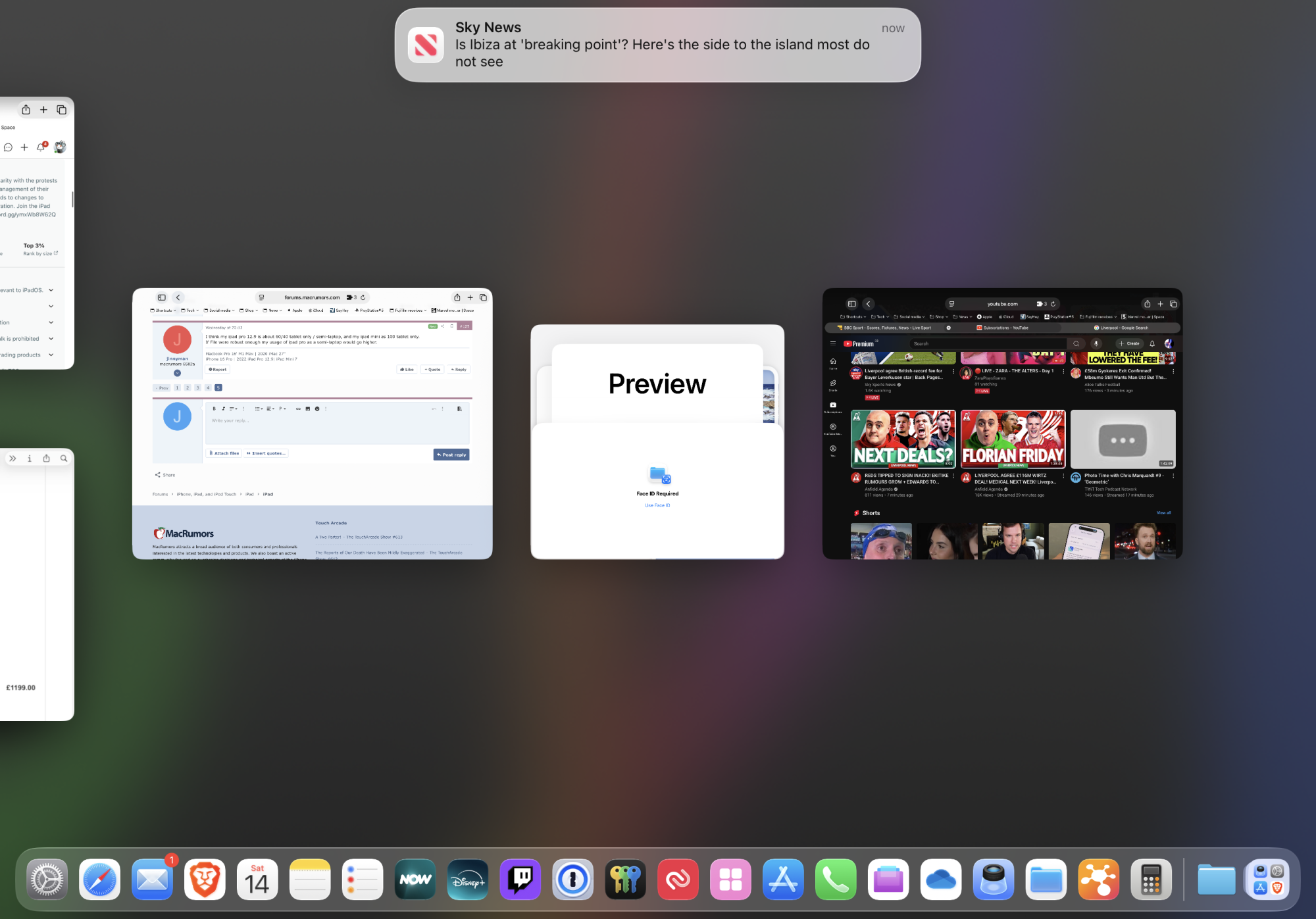Toggle the sidebar in the MacRumors Safari window

(162, 297)
